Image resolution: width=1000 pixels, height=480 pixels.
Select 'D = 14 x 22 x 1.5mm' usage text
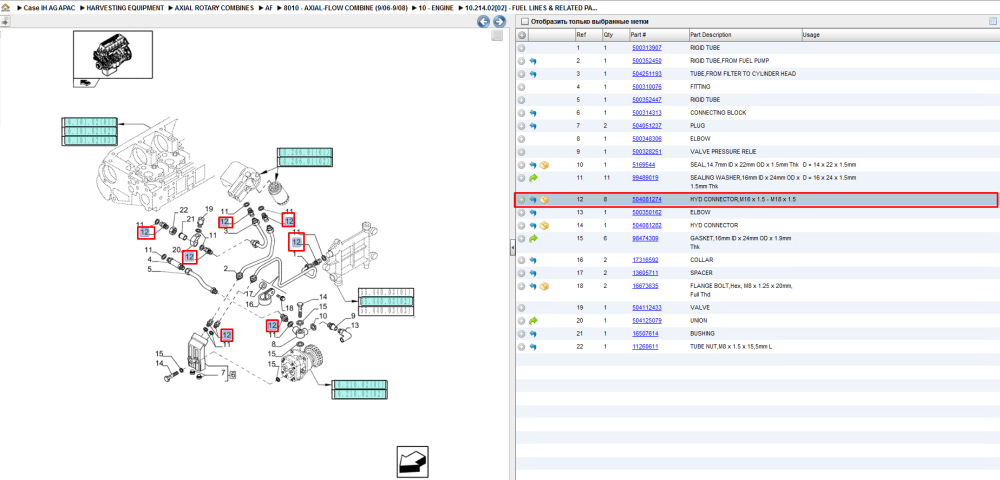[829, 164]
